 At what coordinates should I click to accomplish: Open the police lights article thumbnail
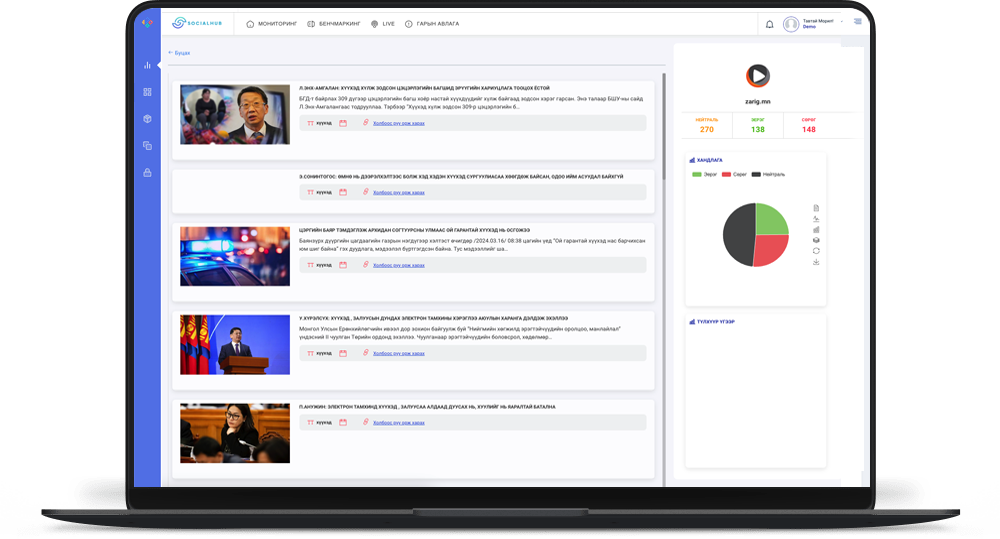coord(235,256)
